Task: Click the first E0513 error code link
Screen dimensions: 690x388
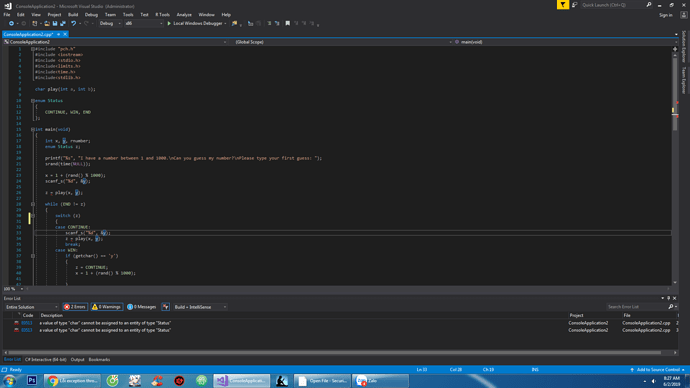Action: click(26, 323)
